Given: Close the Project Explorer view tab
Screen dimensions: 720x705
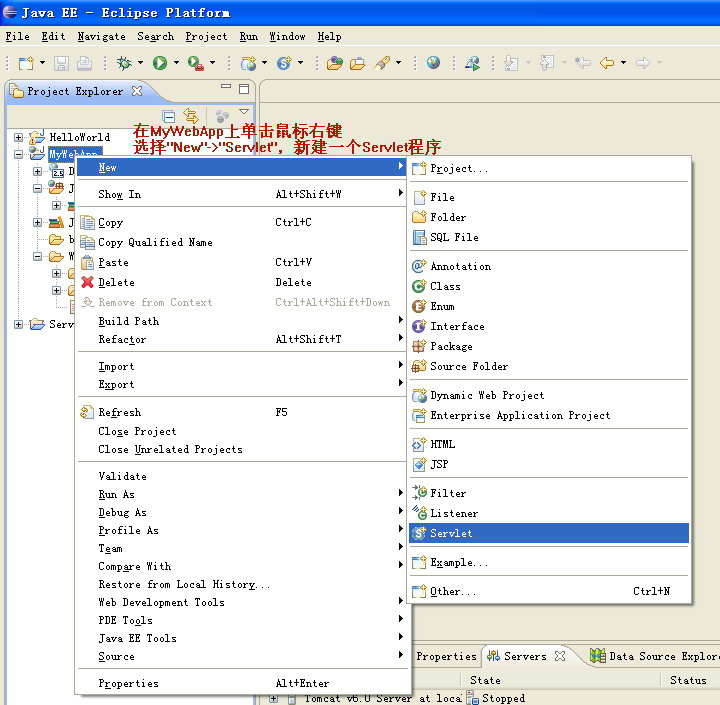Looking at the screenshot, I should [x=137, y=91].
